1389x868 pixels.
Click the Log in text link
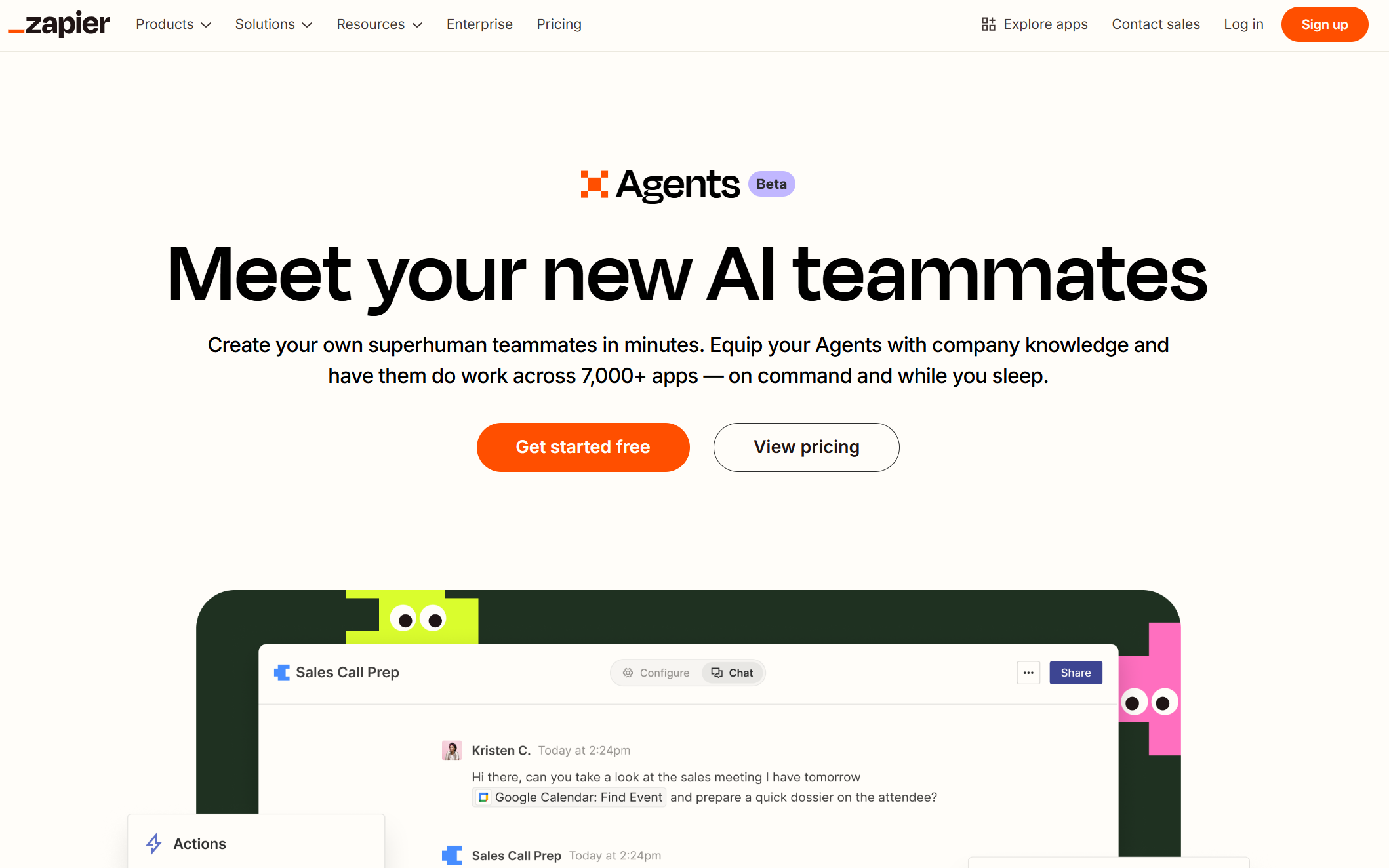coord(1243,24)
